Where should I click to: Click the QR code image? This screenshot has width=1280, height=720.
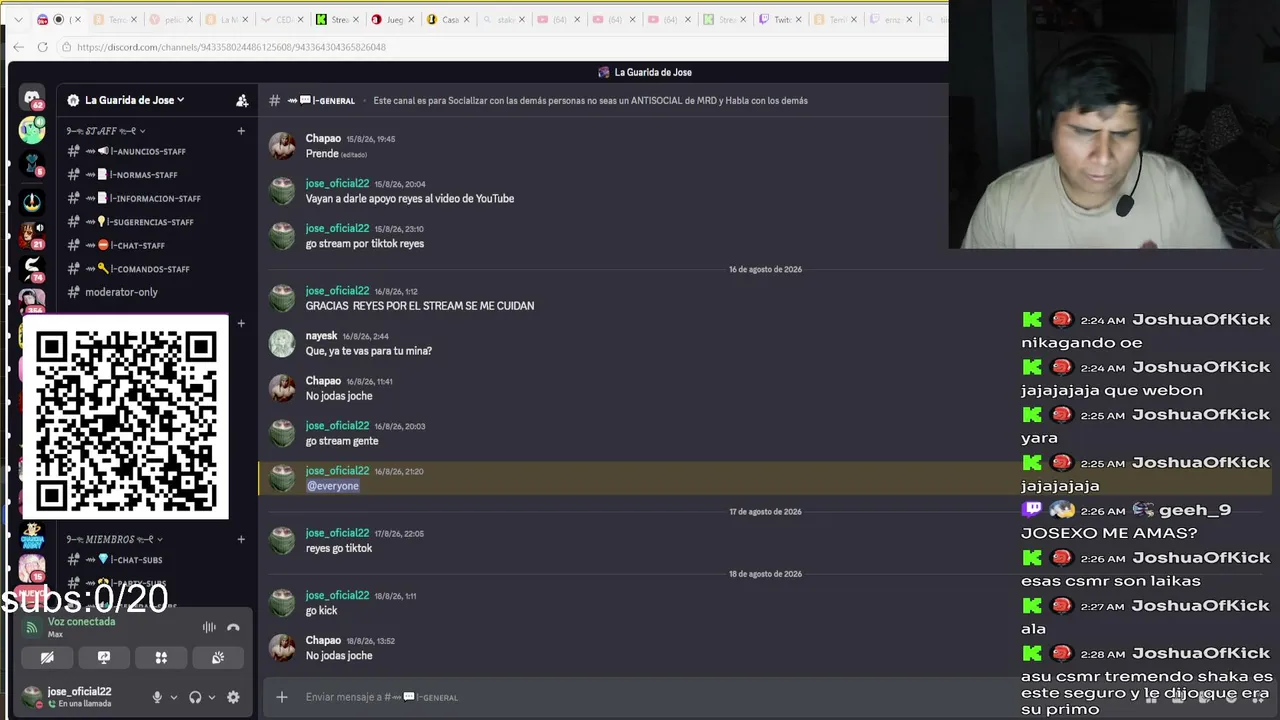tap(125, 418)
